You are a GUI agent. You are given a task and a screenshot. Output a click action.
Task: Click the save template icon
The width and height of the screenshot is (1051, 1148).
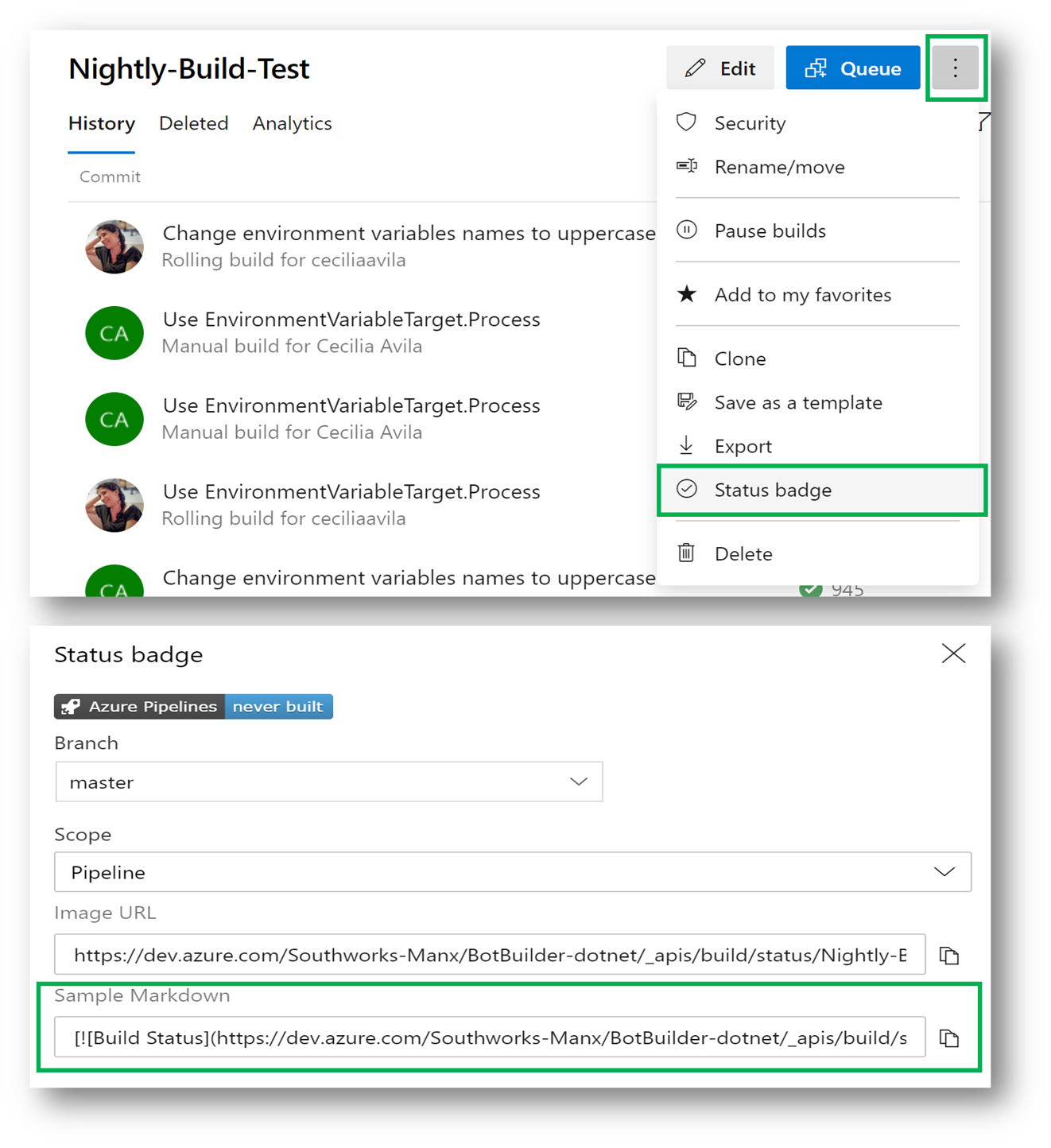[687, 401]
